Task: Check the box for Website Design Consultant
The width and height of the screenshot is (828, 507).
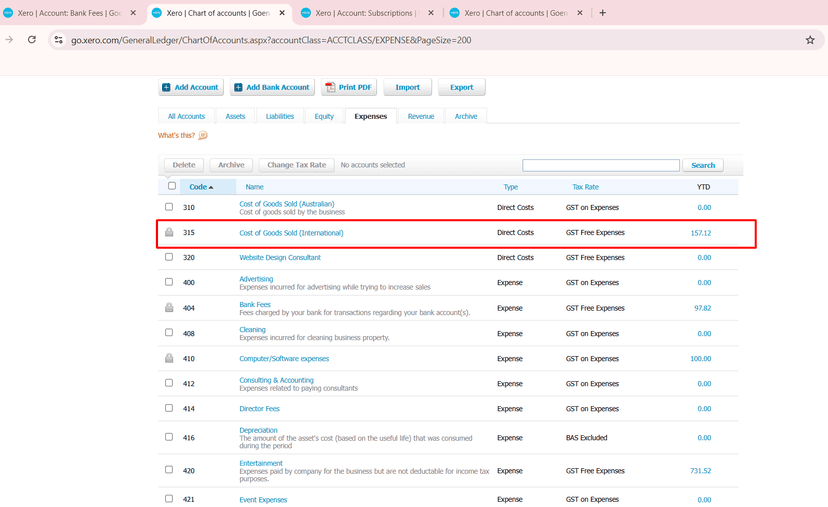Action: coord(169,257)
